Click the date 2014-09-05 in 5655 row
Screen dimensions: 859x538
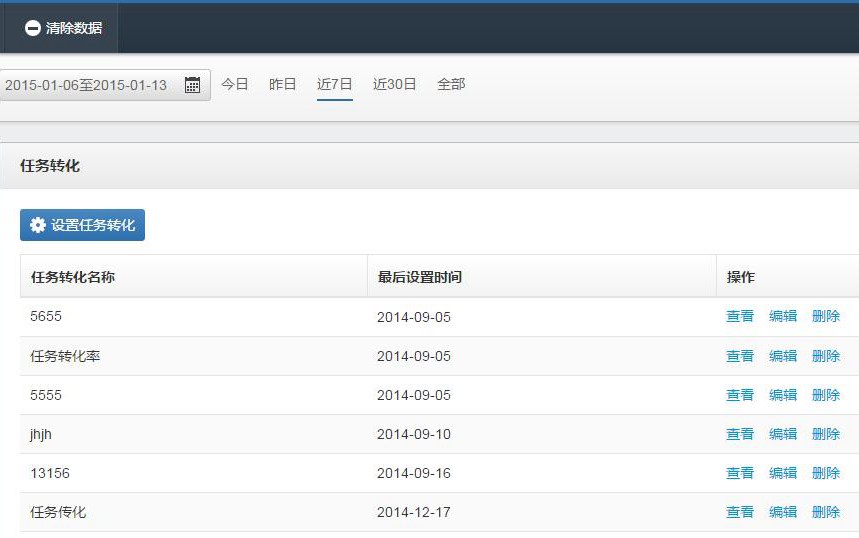pyautogui.click(x=414, y=317)
